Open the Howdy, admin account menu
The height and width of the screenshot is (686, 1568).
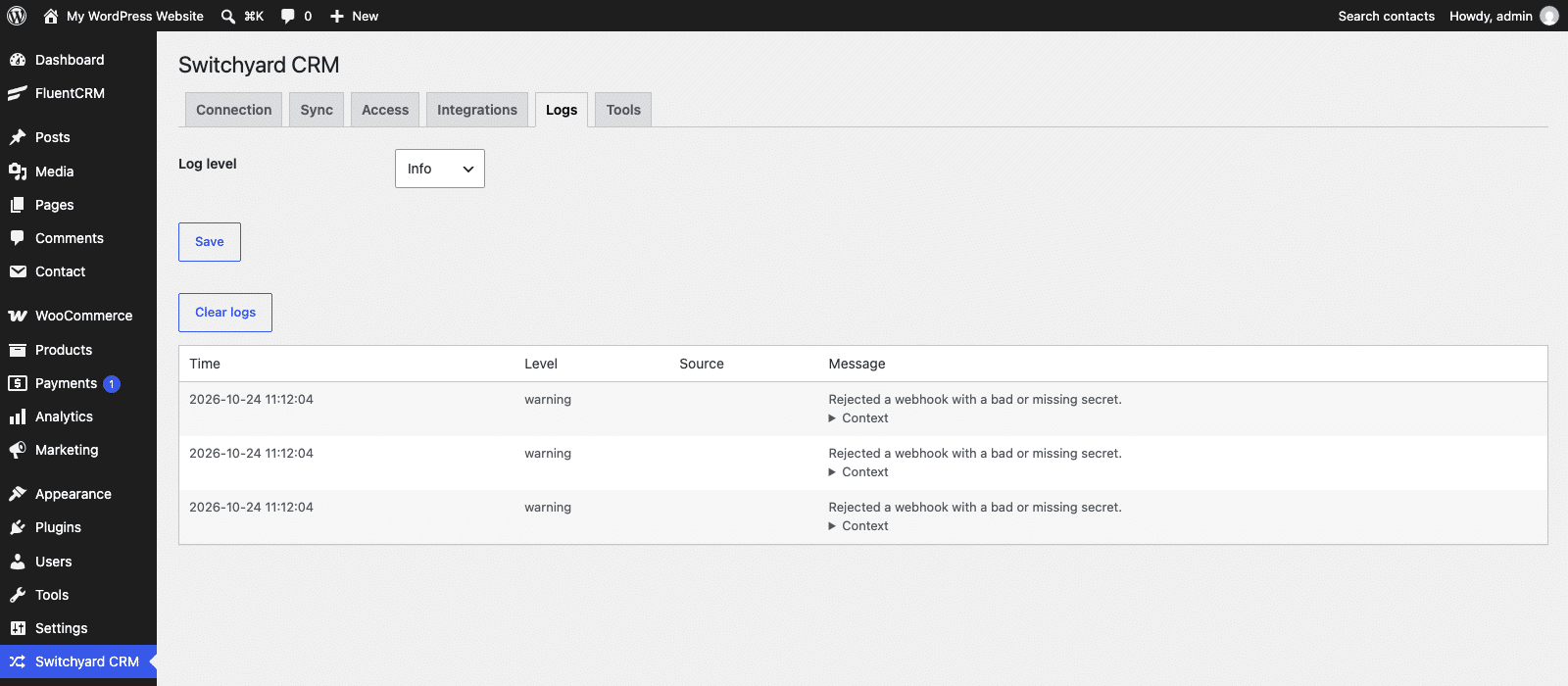[1503, 16]
